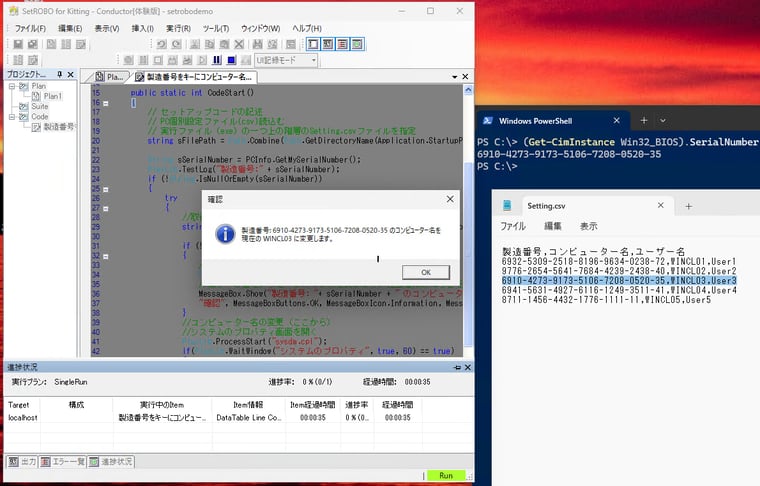Click the green Run status indicator
This screenshot has height=486, width=760.
click(x=446, y=476)
